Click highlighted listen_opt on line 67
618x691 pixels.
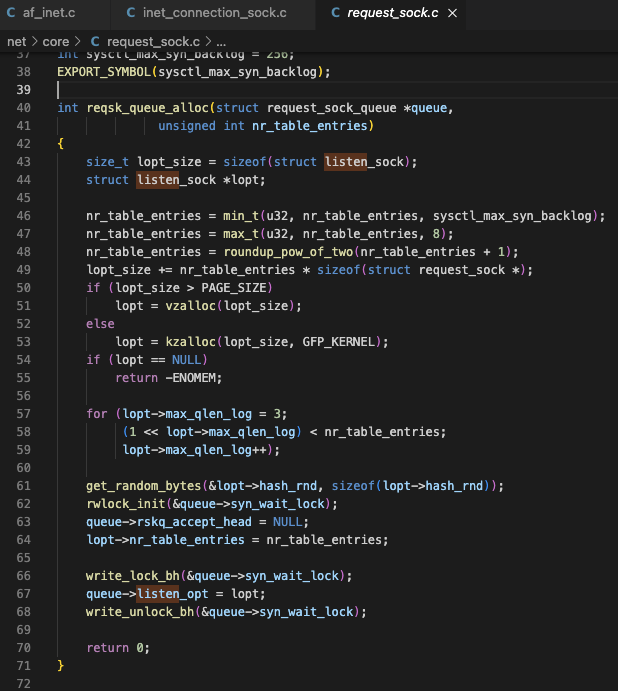click(x=172, y=594)
